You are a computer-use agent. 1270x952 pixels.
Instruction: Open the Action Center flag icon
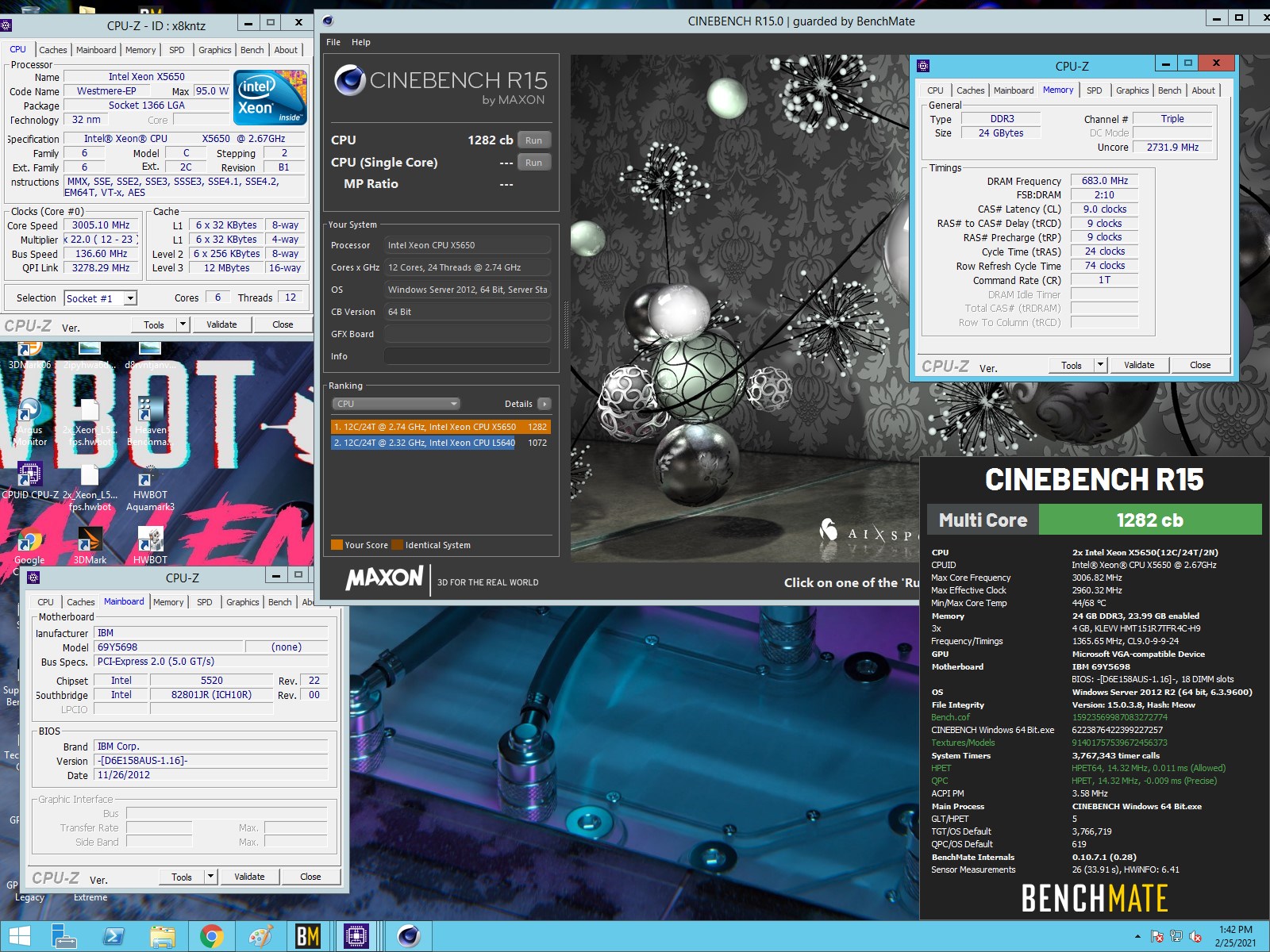tap(1157, 937)
